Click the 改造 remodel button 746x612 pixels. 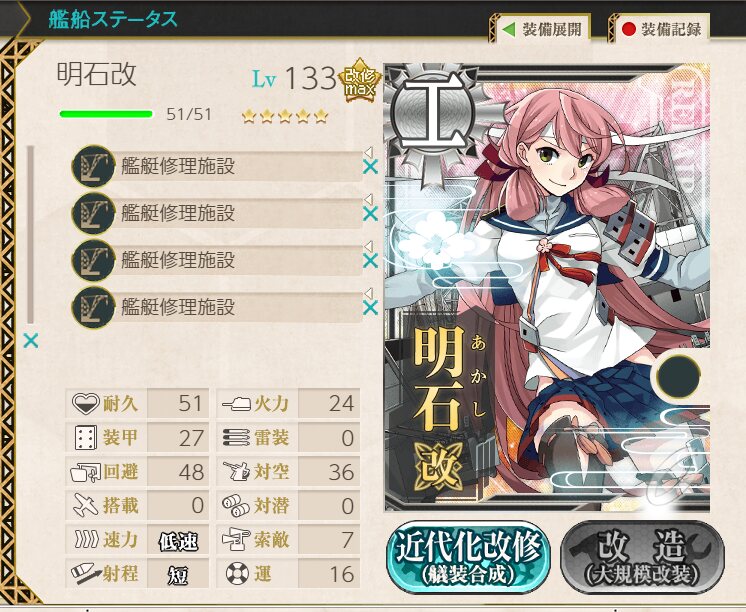click(x=643, y=557)
